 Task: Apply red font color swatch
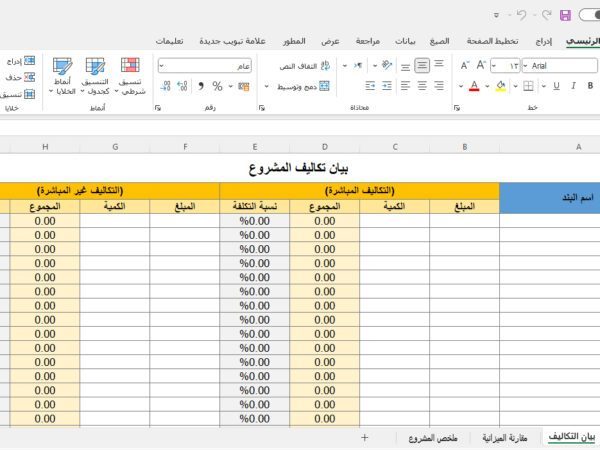tap(474, 86)
